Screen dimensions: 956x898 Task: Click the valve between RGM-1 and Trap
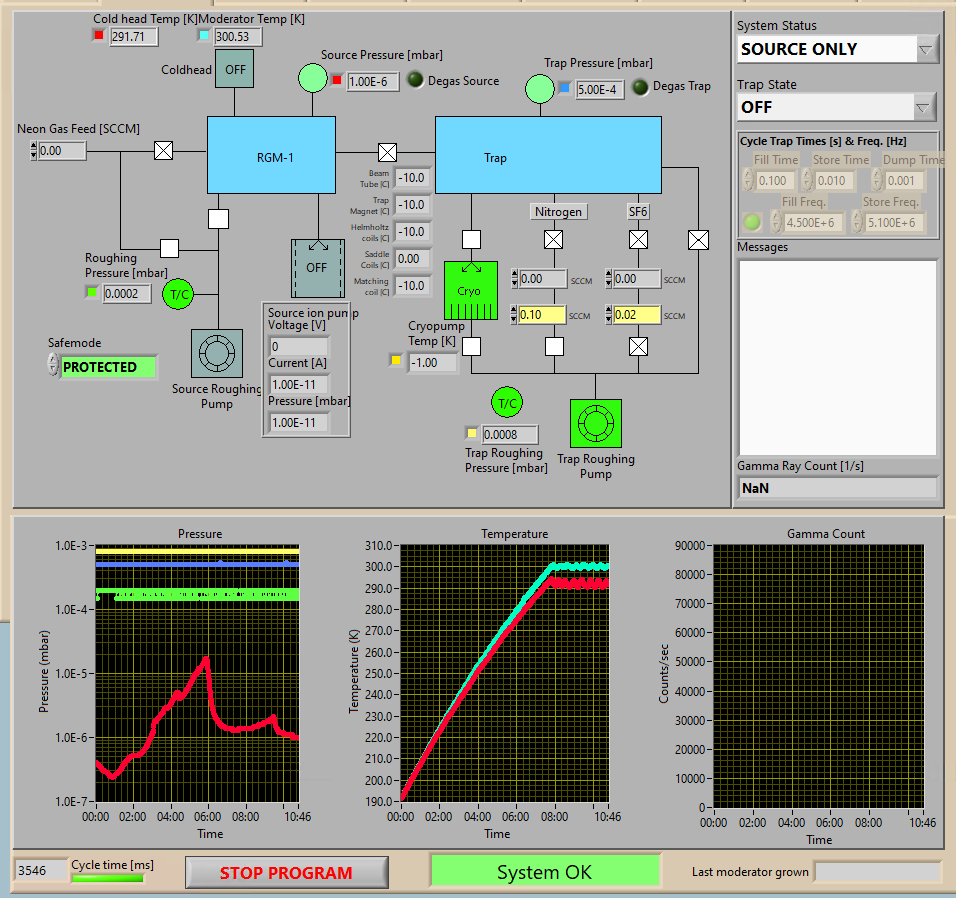387,152
